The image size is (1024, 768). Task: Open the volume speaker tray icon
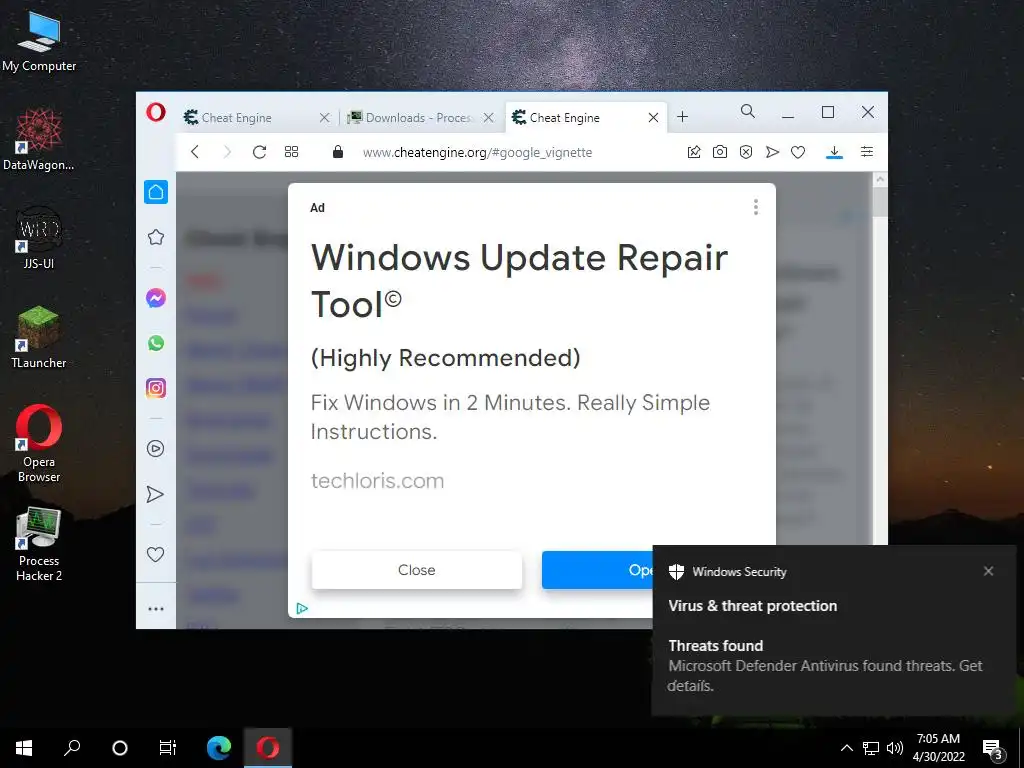(895, 748)
